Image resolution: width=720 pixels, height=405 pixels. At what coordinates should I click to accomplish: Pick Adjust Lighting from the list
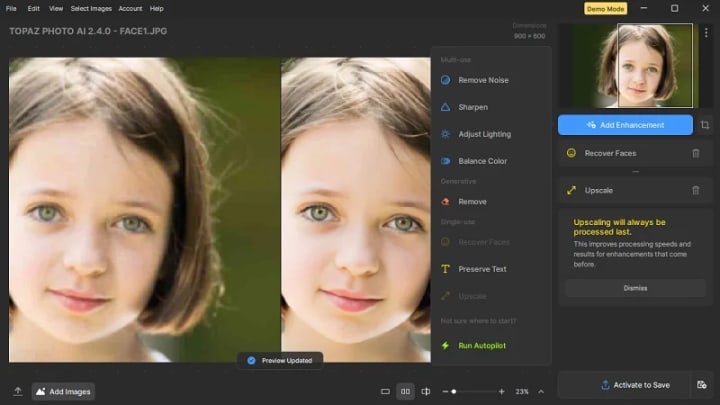(484, 134)
